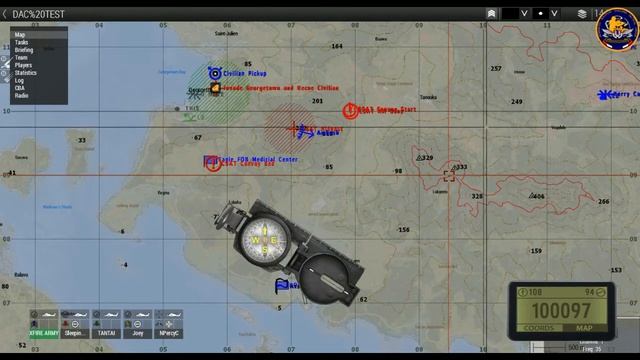This screenshot has height=360, width=640.
Task: Click the soldier role icon above XFIRE ARMY
Action: pyautogui.click(x=34, y=324)
